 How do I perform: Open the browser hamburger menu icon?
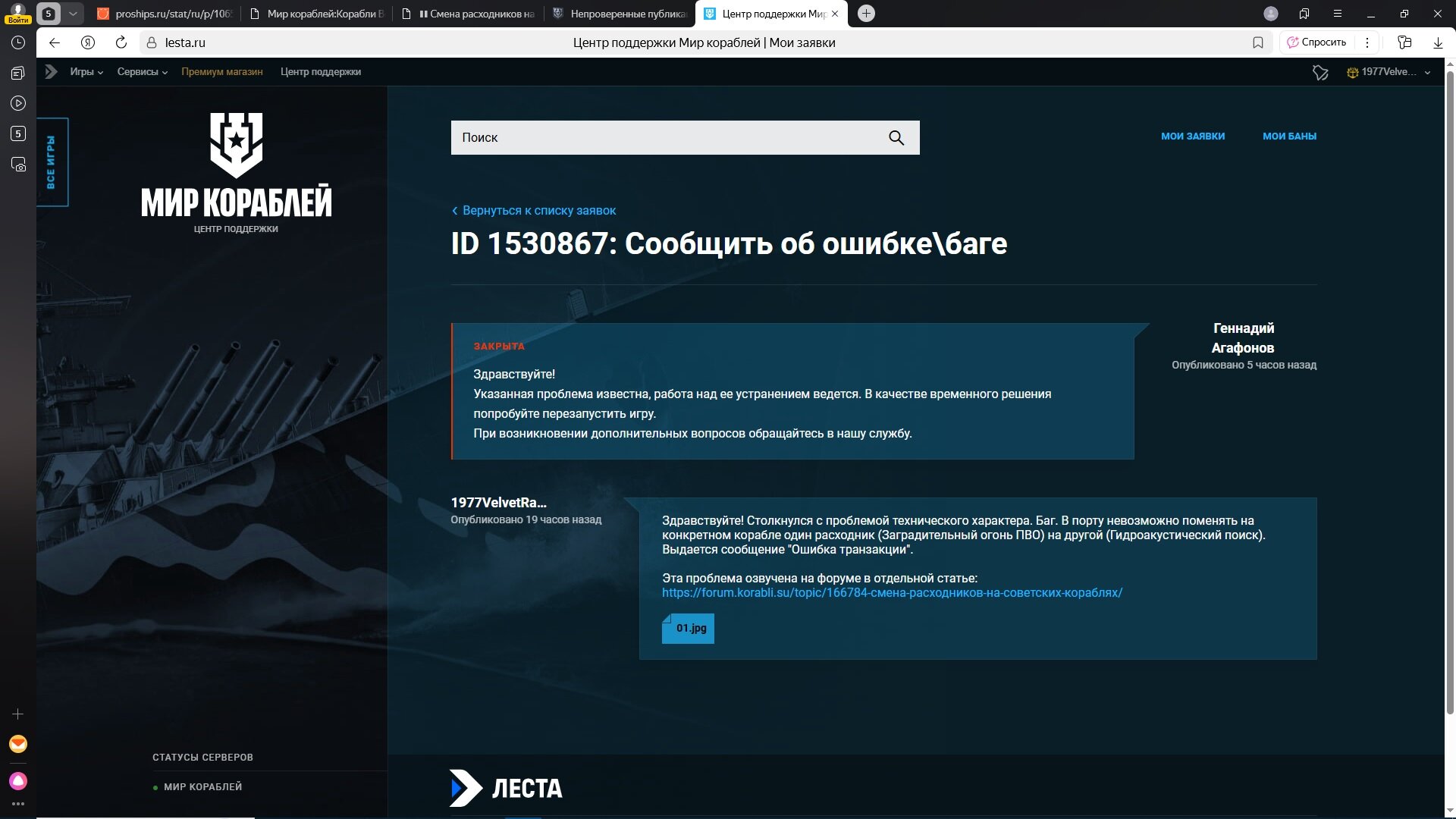tap(1338, 14)
